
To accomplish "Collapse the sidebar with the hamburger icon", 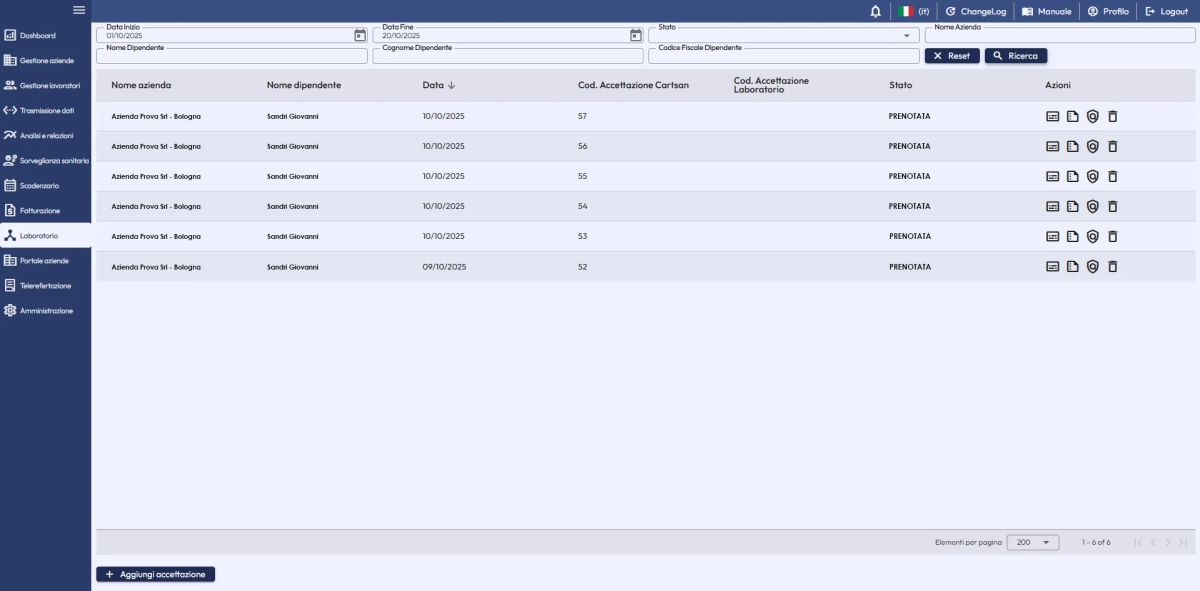I will point(79,10).
